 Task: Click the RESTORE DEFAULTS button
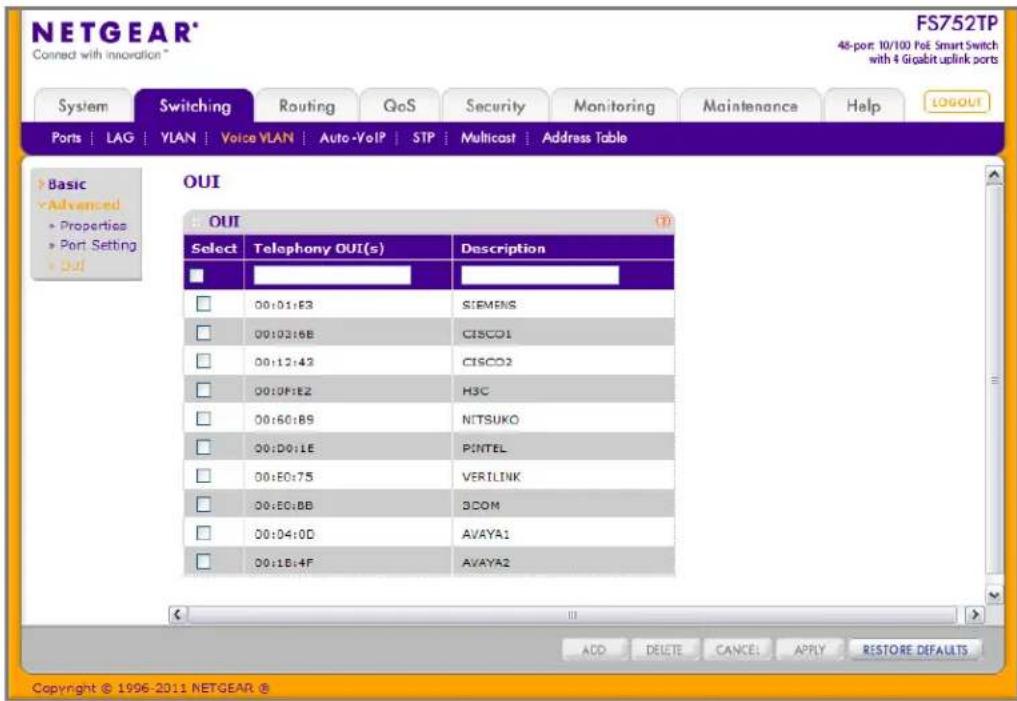pos(915,650)
